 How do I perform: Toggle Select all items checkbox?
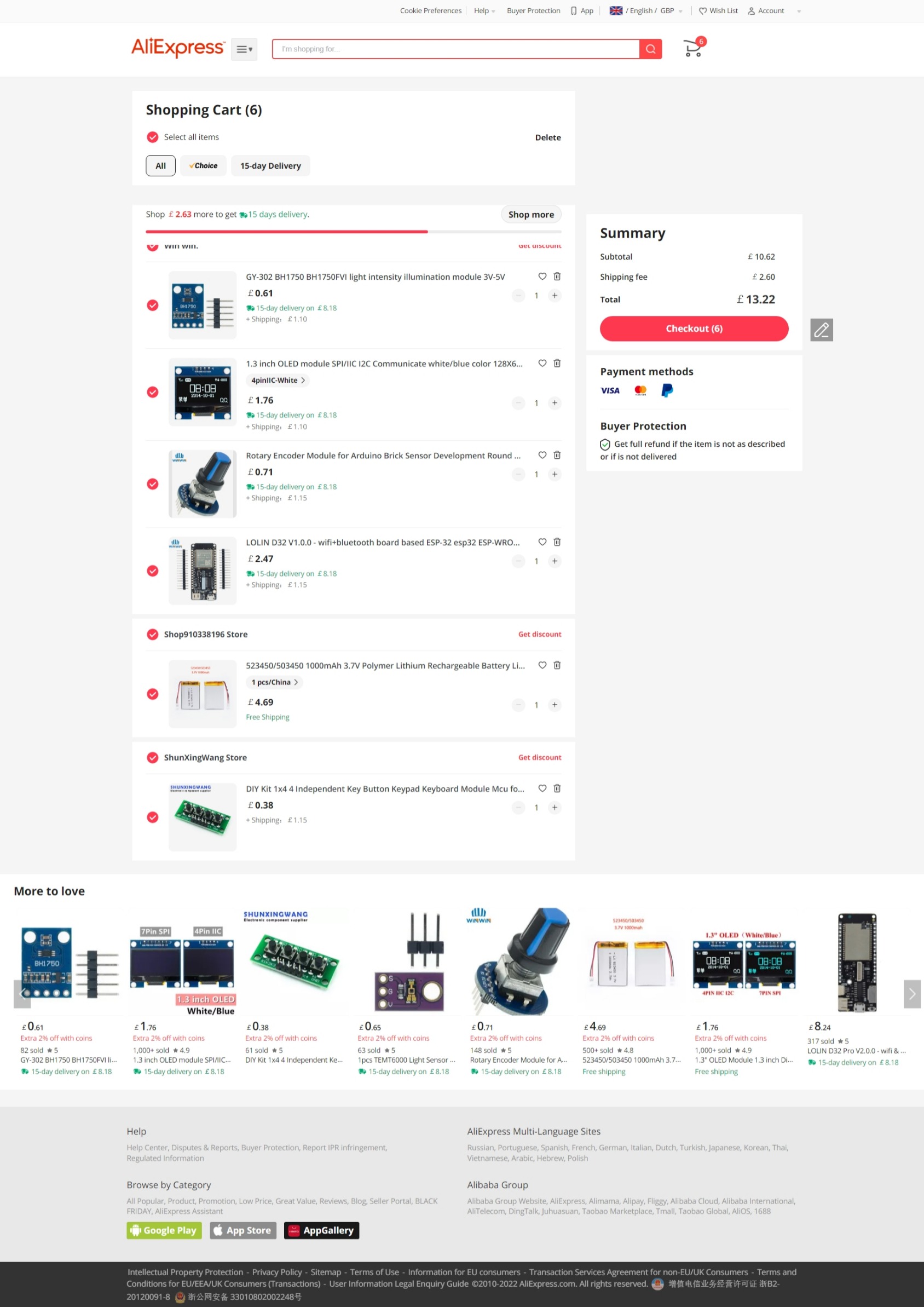pos(153,137)
